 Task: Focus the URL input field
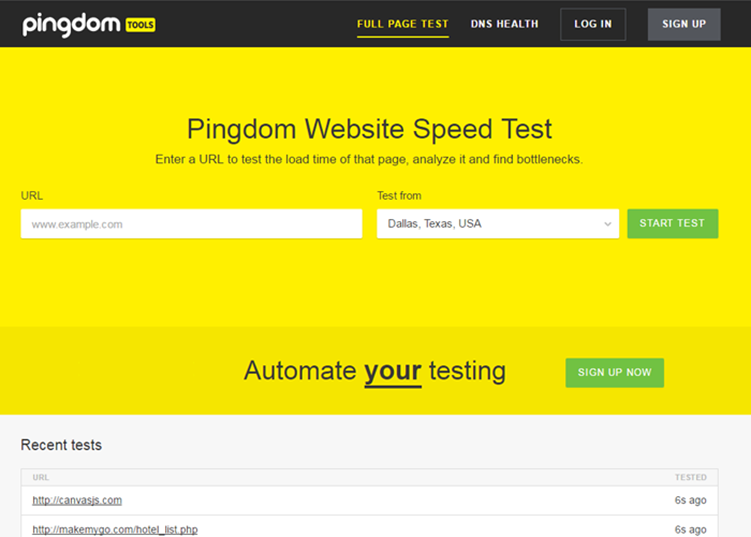(191, 224)
